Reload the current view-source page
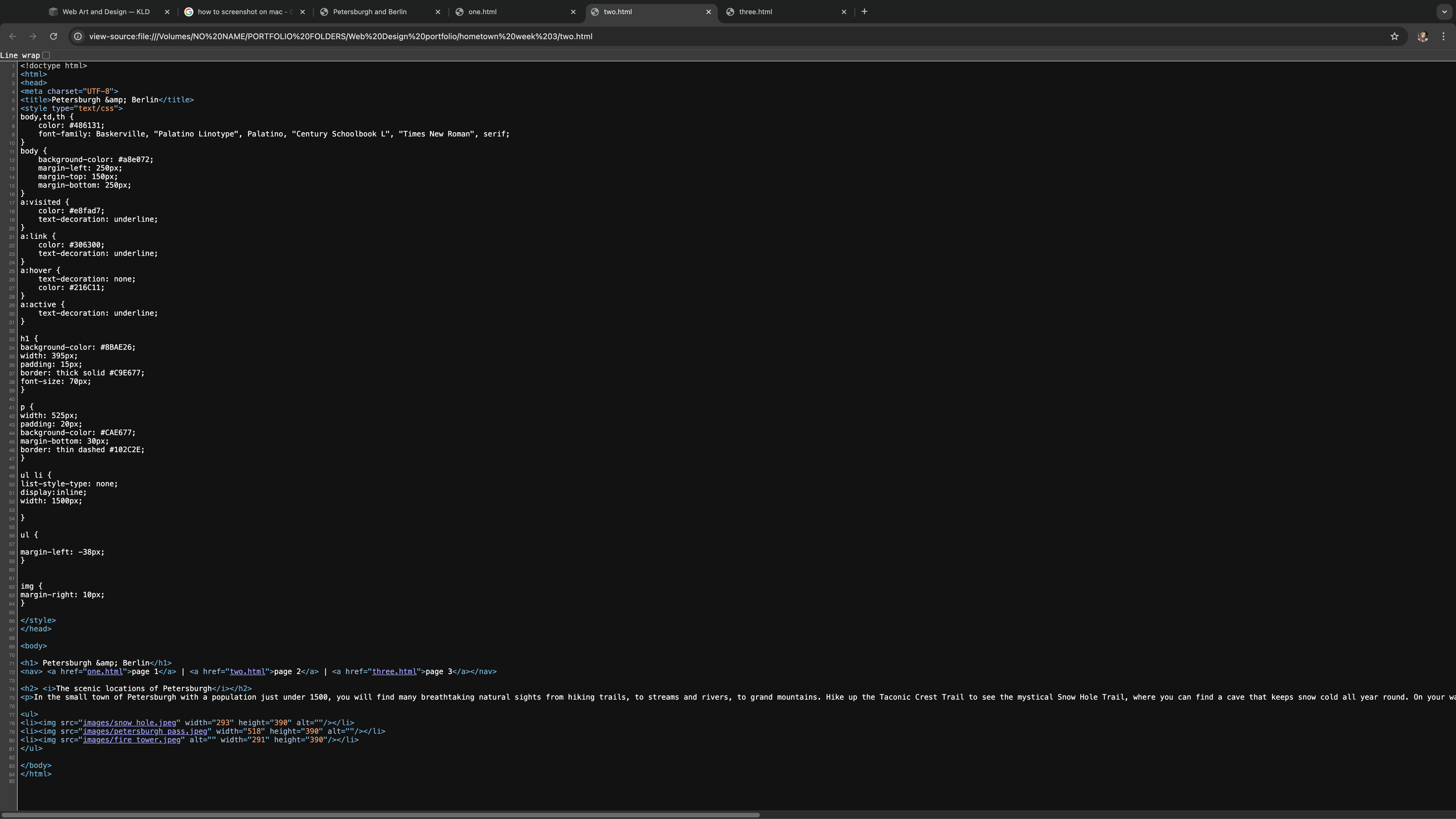This screenshot has height=819, width=1456. coord(54,36)
